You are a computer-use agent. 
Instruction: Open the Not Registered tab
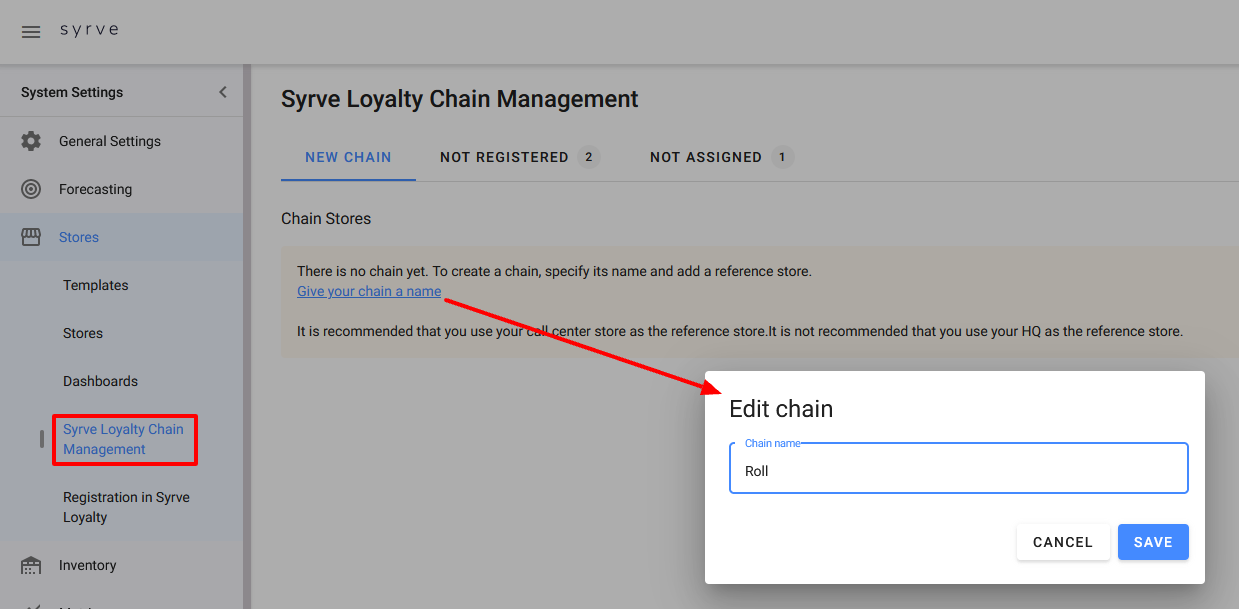[518, 157]
